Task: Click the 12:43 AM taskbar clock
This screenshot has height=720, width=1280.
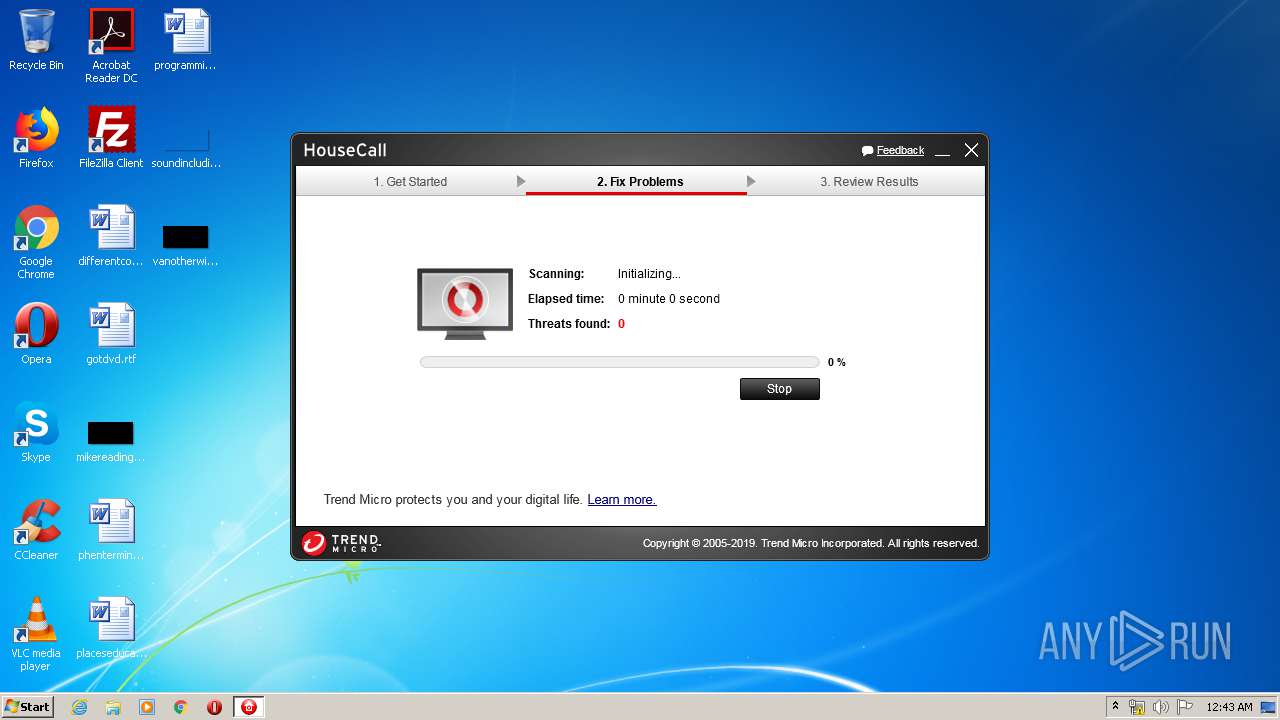Action: point(1229,707)
